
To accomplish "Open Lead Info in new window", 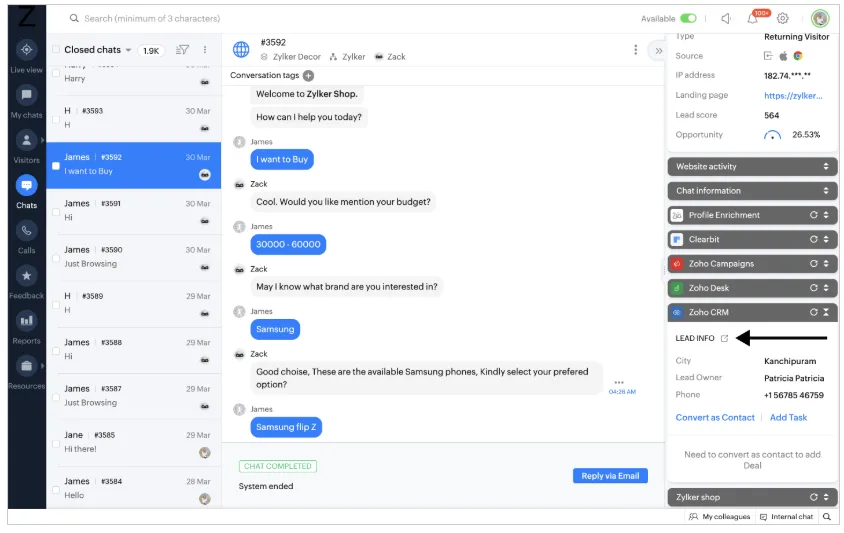I will (x=725, y=339).
